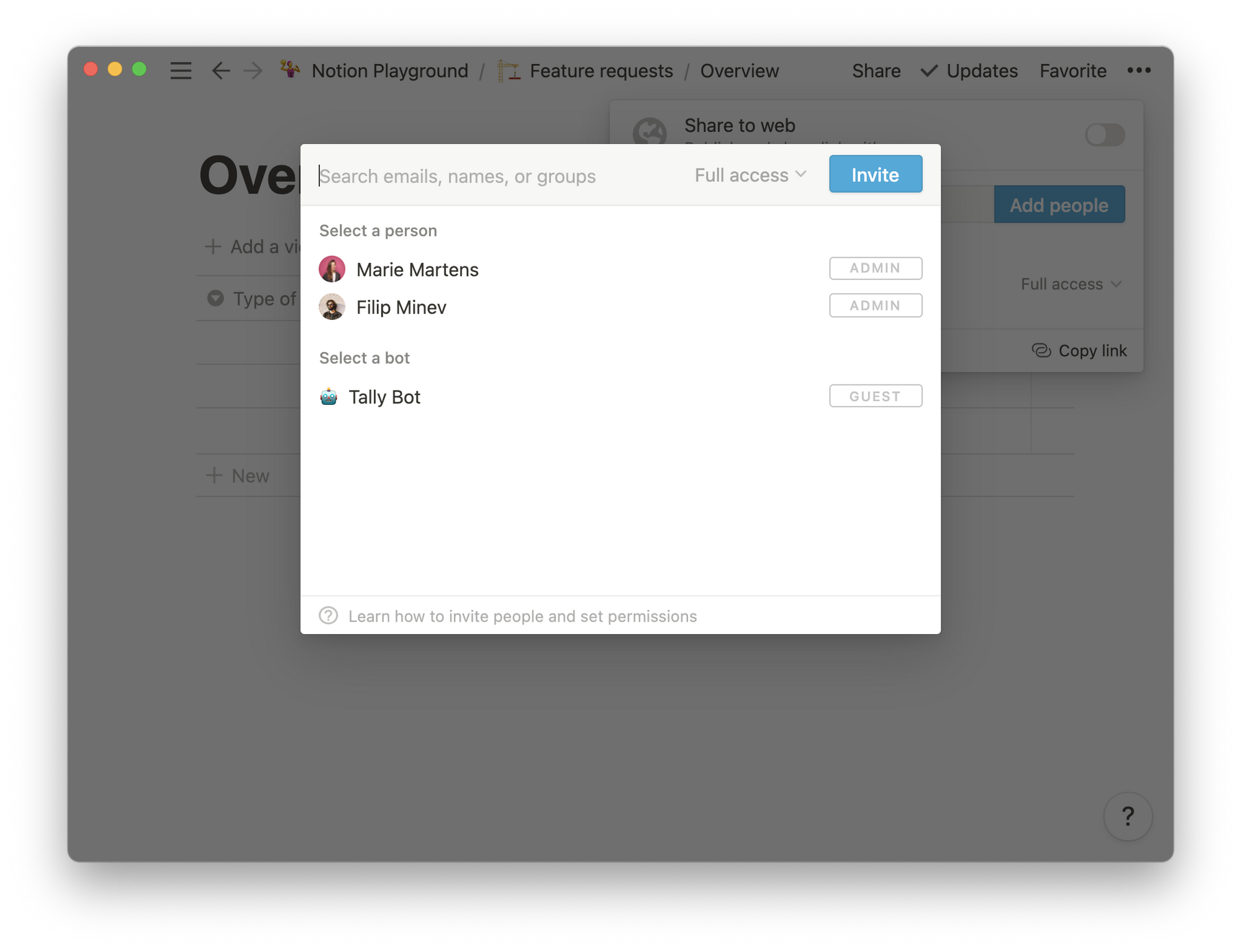This screenshot has height=952, width=1242.
Task: Select Filip Minev from the person list
Action: pyautogui.click(x=620, y=307)
